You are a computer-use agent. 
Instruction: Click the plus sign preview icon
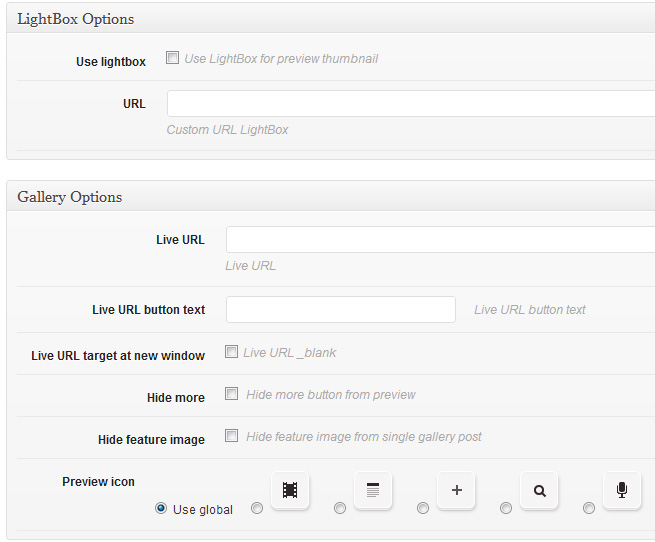[x=456, y=490]
